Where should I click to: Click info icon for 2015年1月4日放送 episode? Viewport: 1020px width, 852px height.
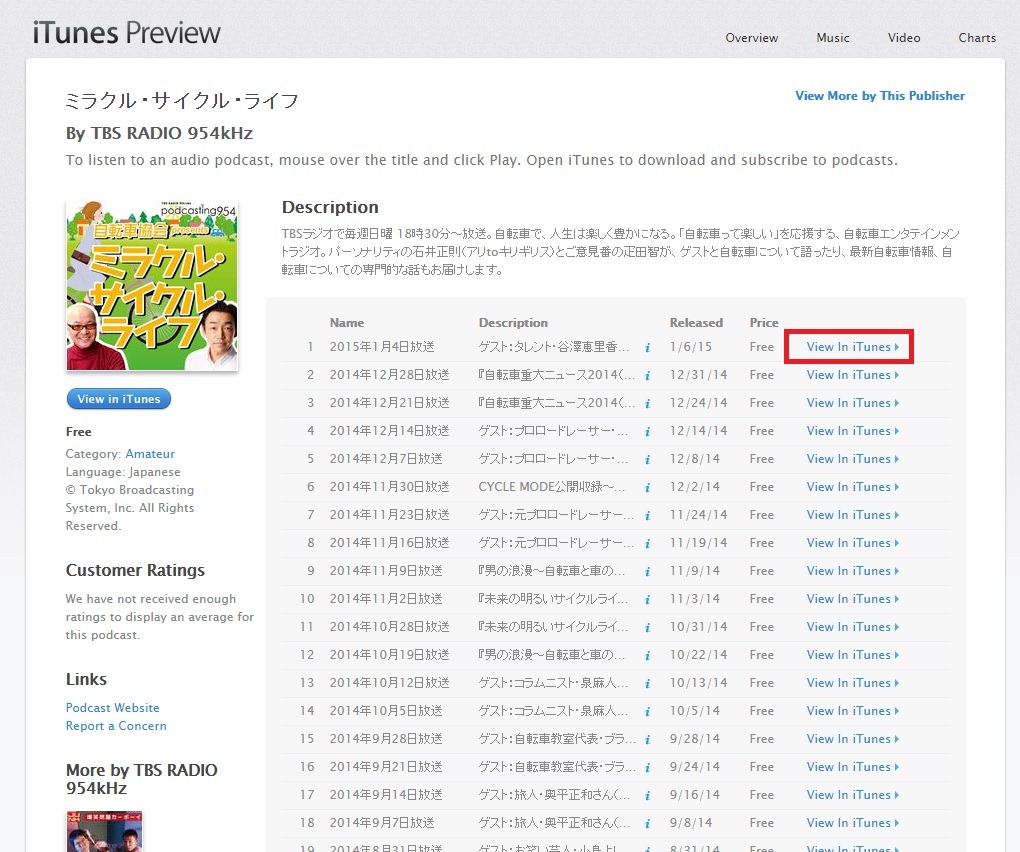pos(647,348)
